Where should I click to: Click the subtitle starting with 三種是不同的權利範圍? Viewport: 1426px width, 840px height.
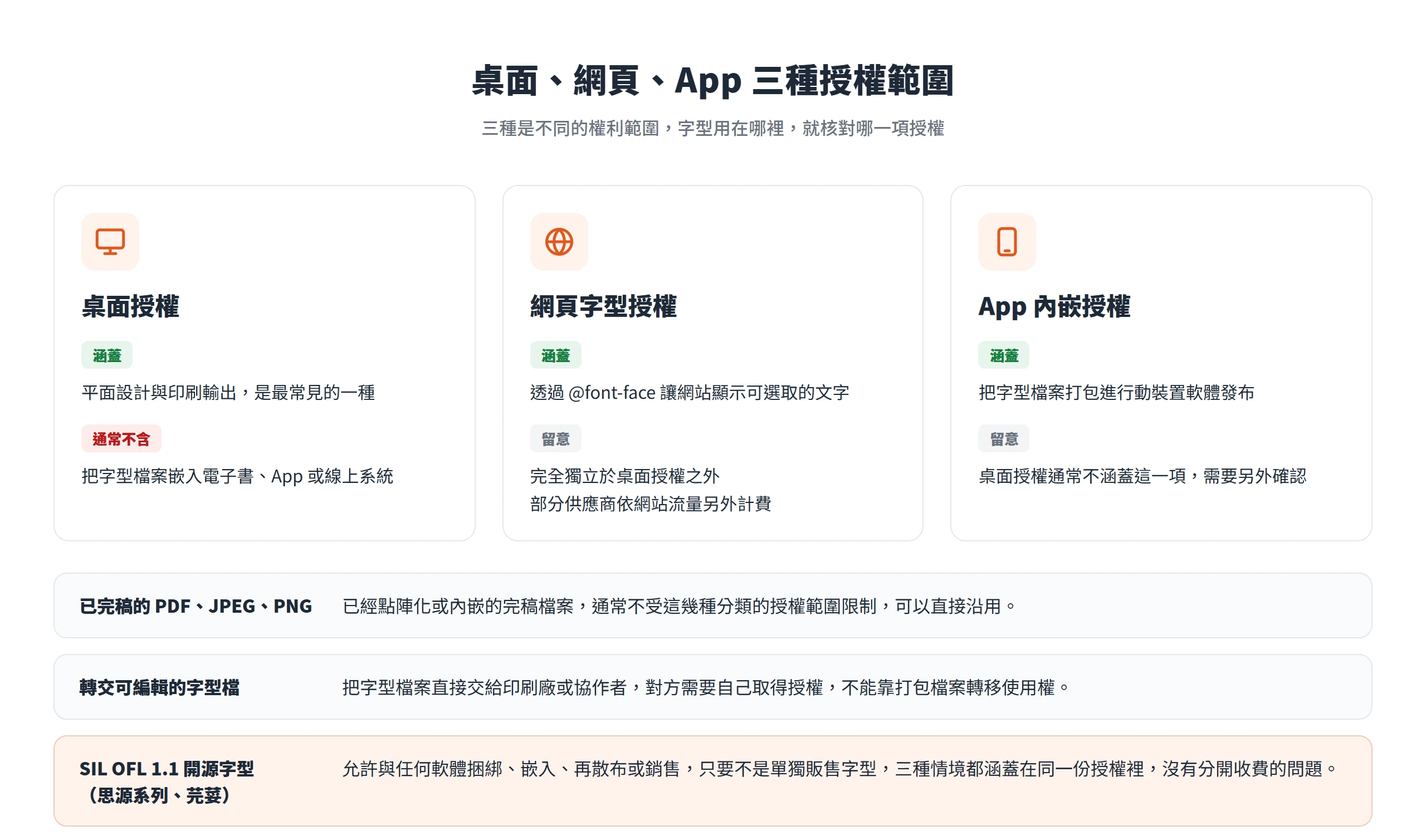click(x=713, y=129)
